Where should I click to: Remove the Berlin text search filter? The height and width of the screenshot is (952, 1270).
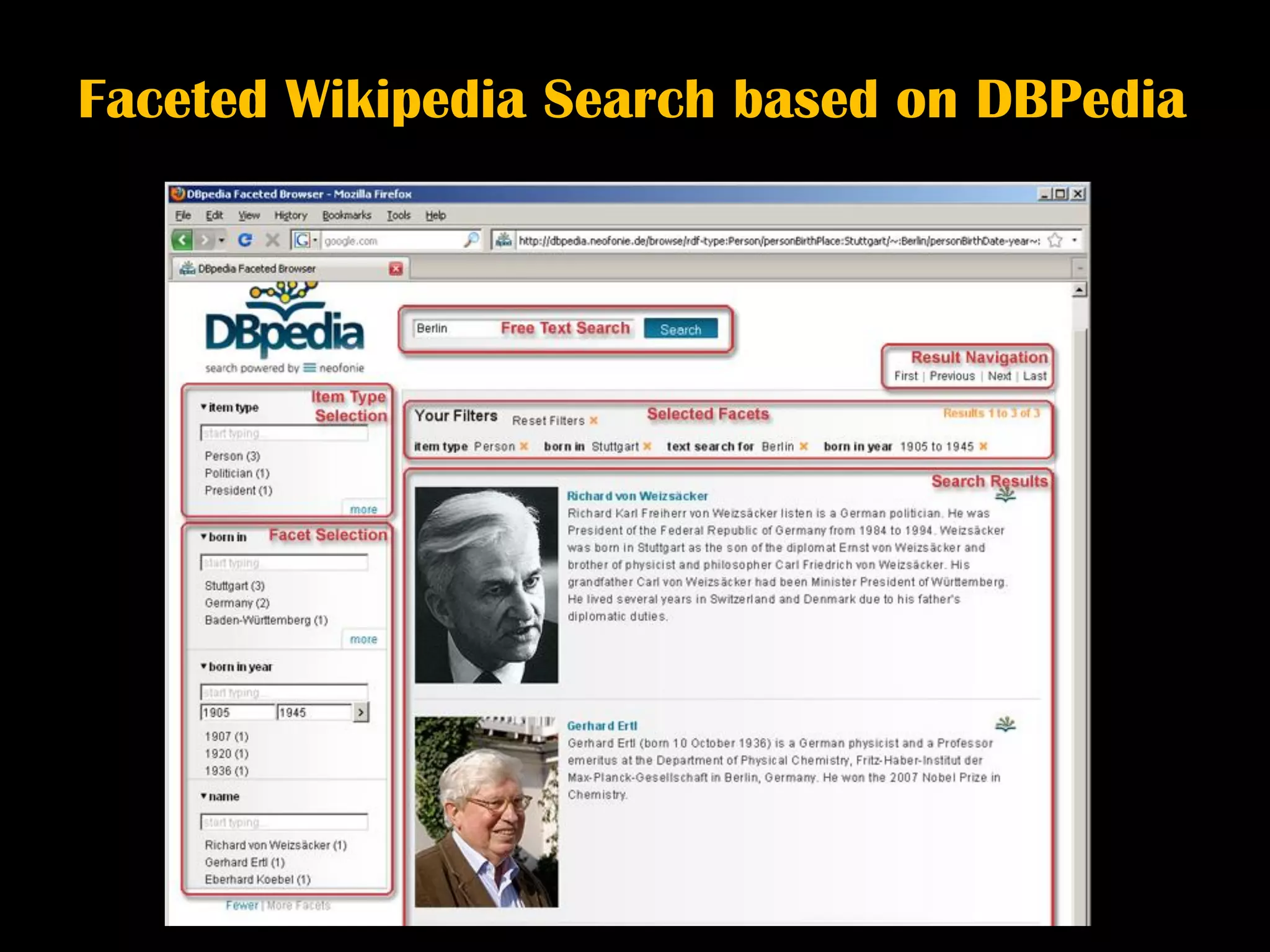(804, 446)
